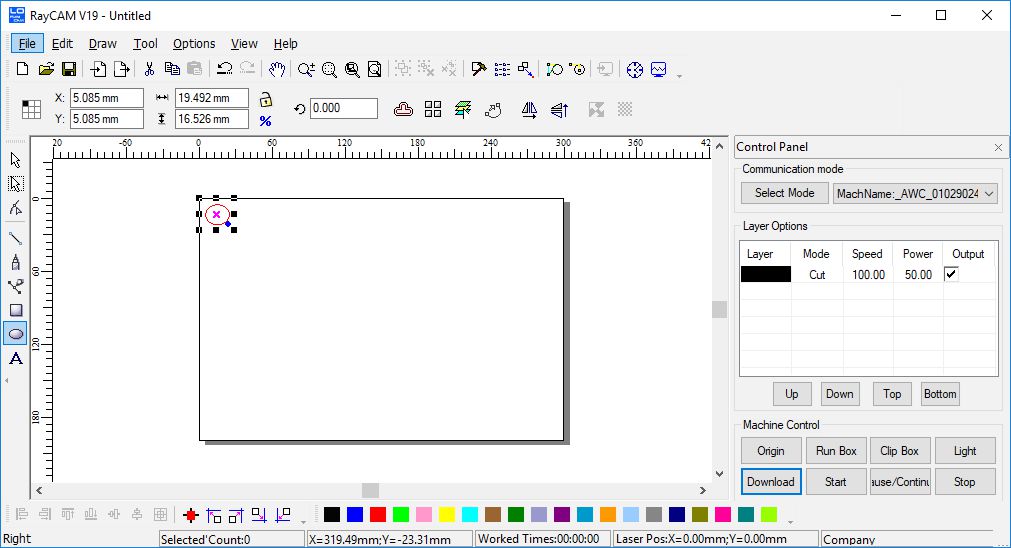Screen dimensions: 1011x548
Task: Expand the top toolbar overflow arrow
Action: click(x=680, y=76)
